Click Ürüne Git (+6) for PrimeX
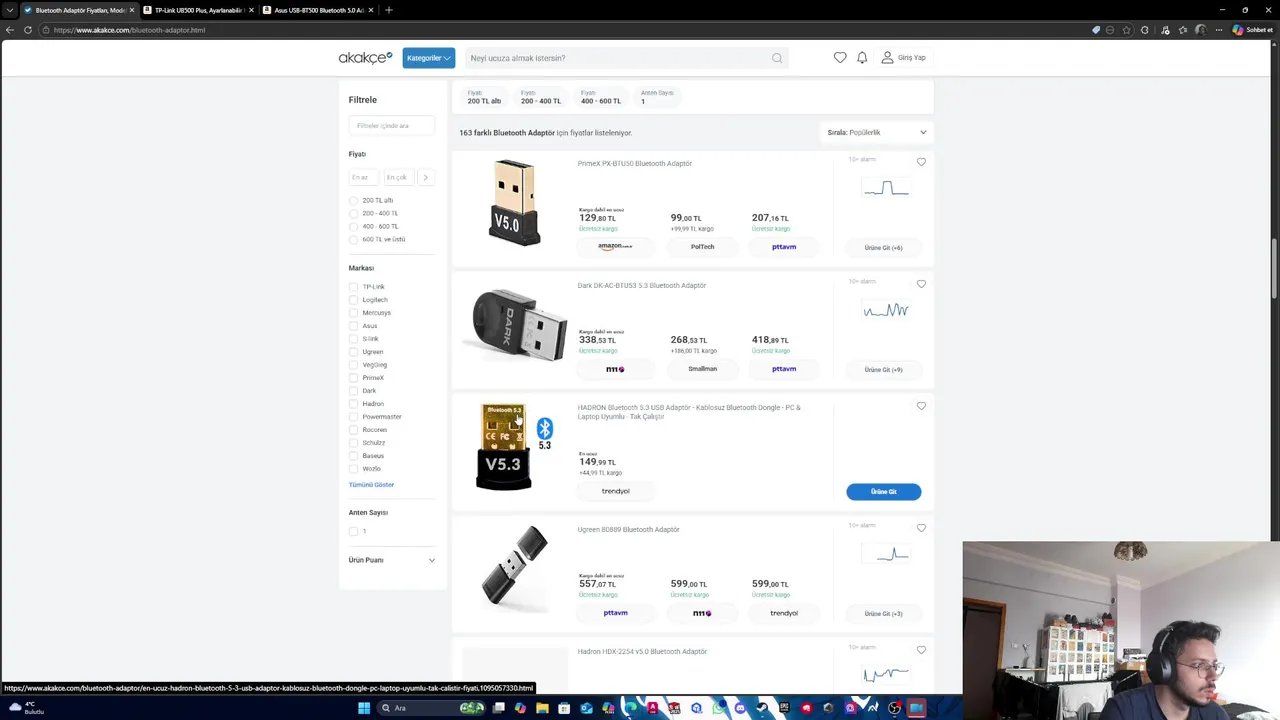This screenshot has width=1280, height=720. click(x=884, y=247)
